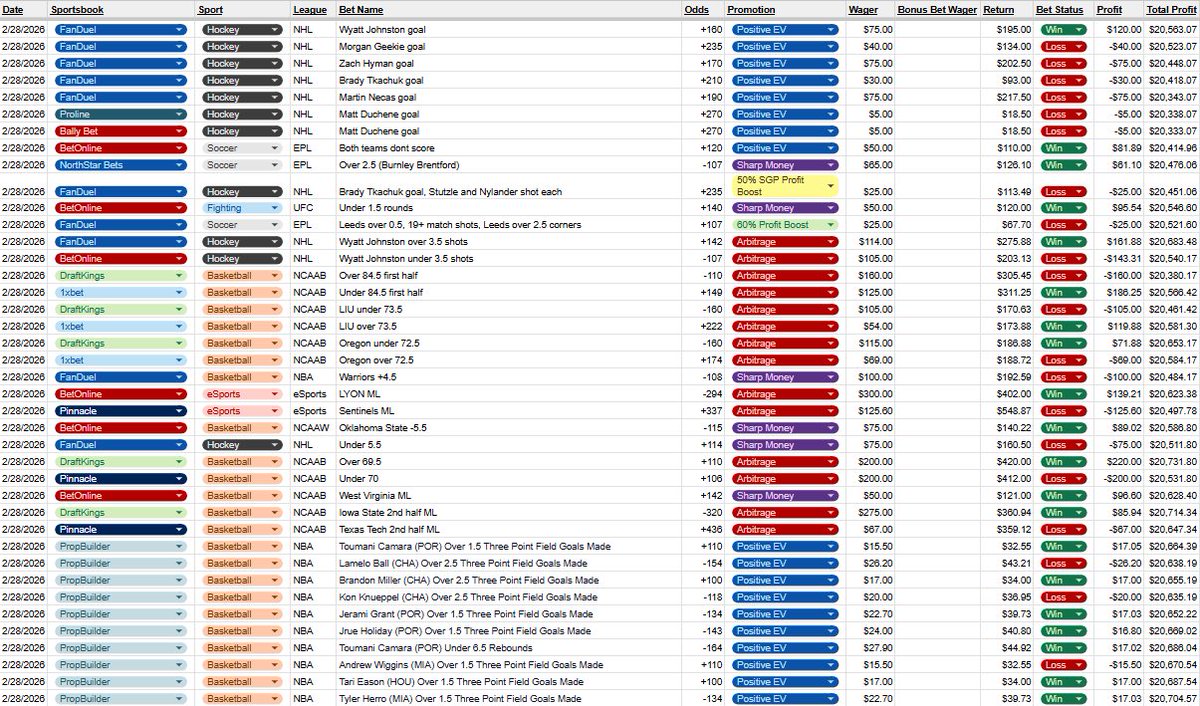
Task: Open the Fighting sport dropdown
Action: 243,208
